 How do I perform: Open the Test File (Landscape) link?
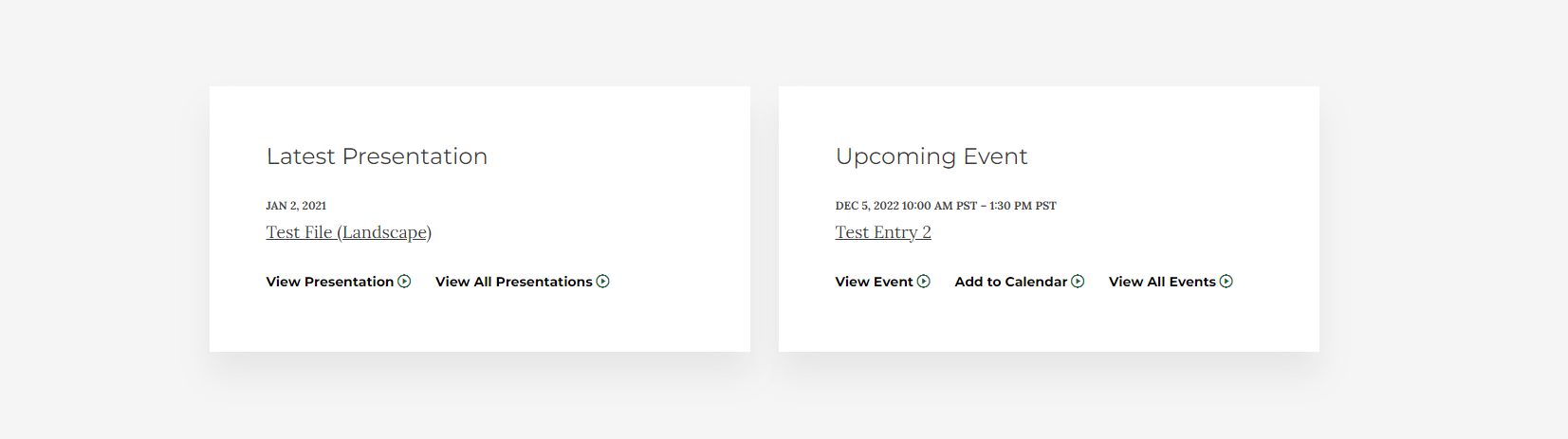tap(348, 232)
